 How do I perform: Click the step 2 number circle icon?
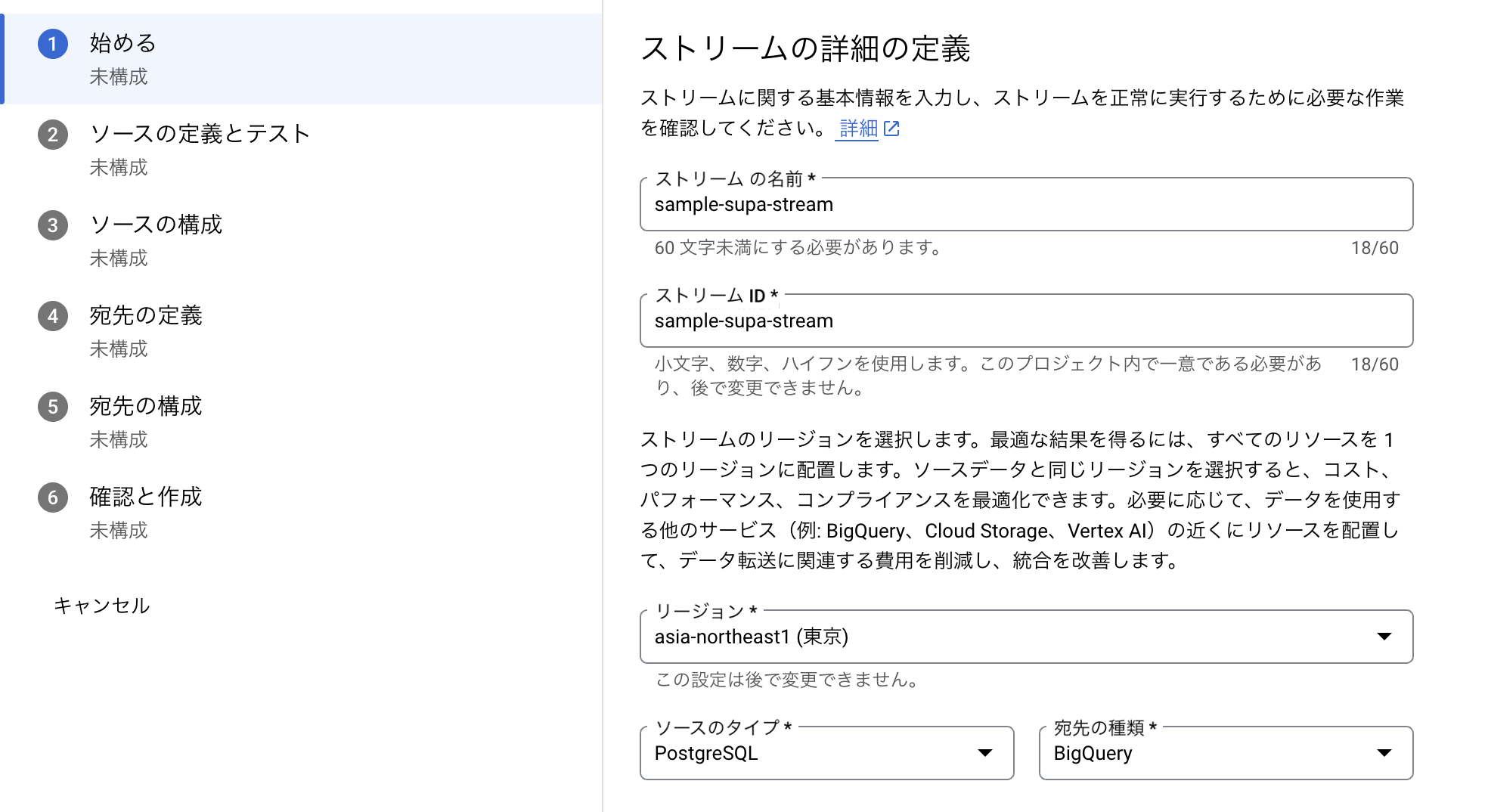53,135
